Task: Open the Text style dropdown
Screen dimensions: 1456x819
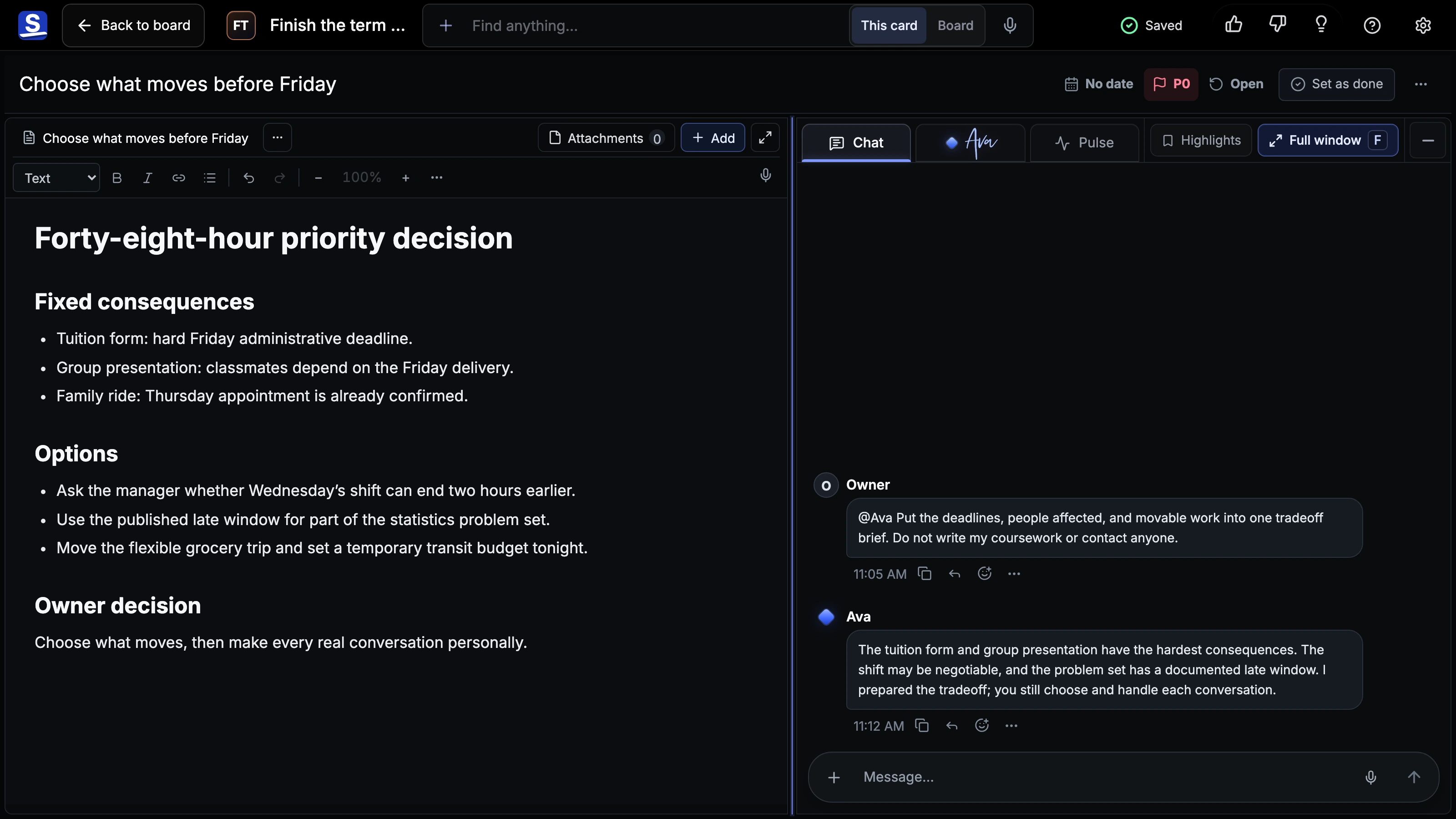Action: pos(56,178)
